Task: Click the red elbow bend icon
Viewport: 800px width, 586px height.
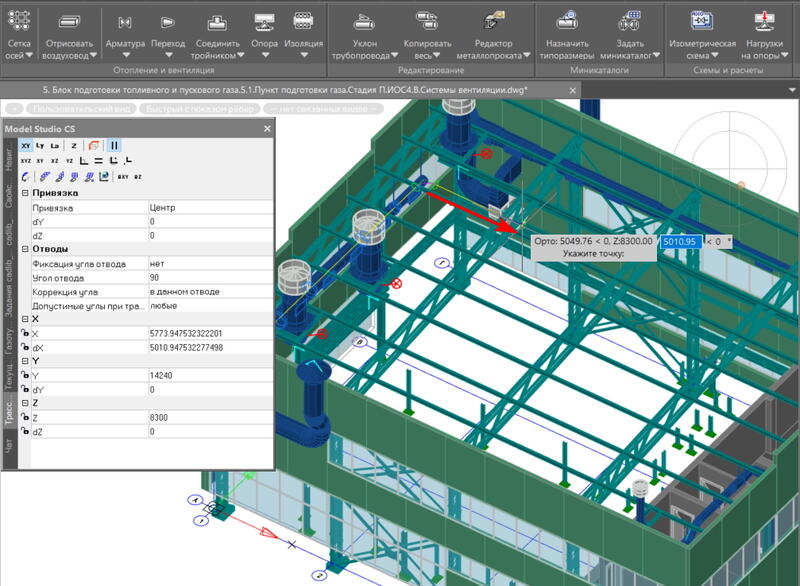Action: (94, 146)
